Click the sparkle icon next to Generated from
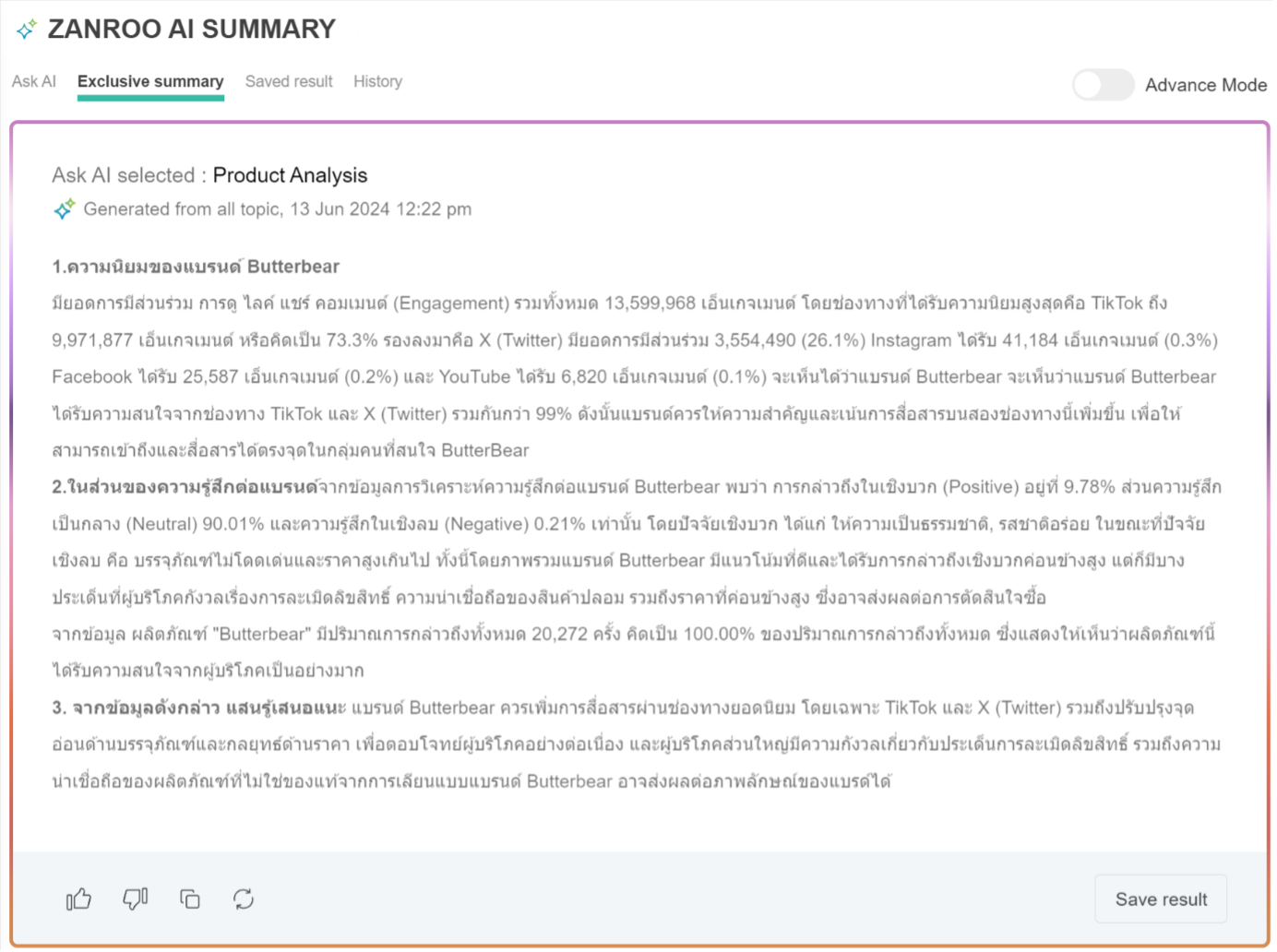This screenshot has width=1277, height=952. (x=64, y=209)
